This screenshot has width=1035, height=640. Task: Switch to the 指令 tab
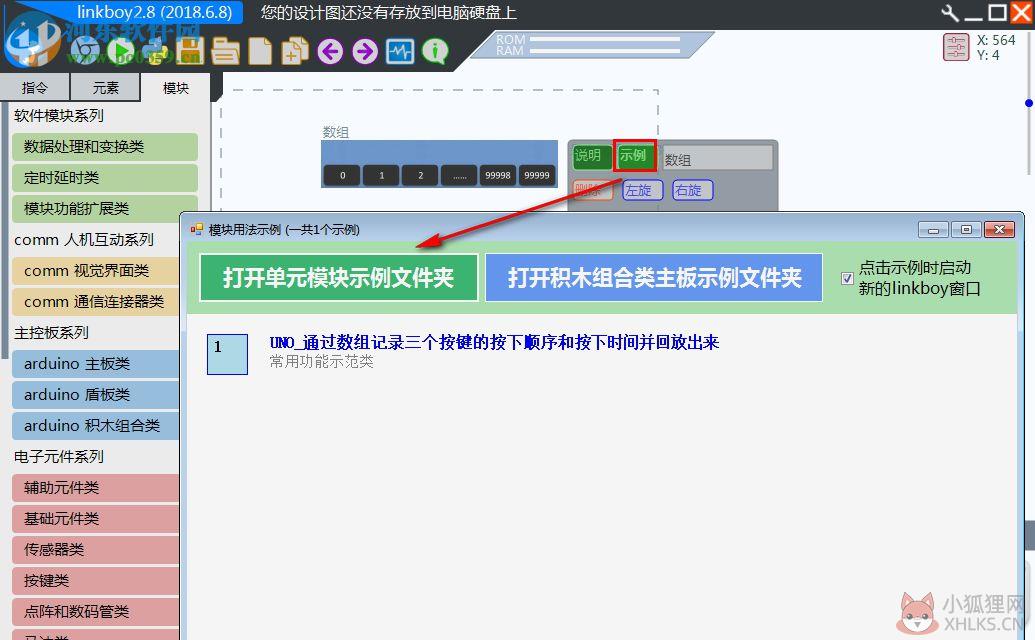pyautogui.click(x=34, y=88)
